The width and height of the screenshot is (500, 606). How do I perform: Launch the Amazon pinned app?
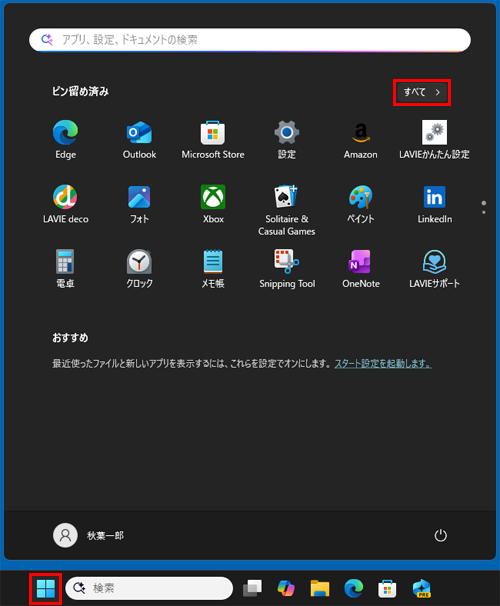coord(361,140)
